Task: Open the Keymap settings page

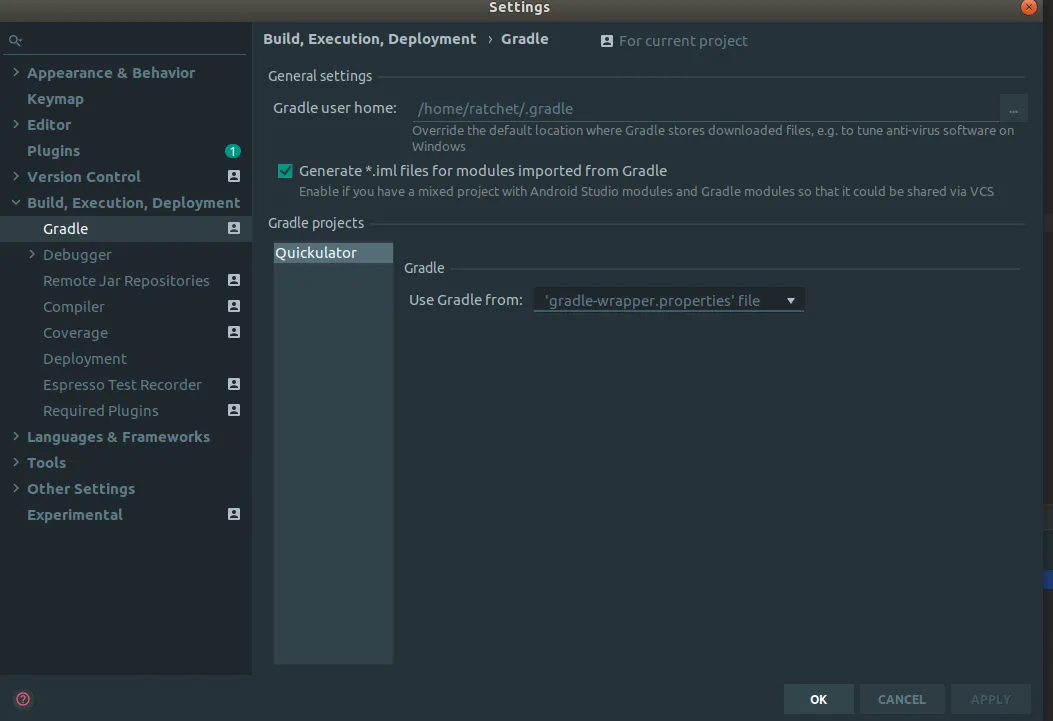Action: point(55,99)
